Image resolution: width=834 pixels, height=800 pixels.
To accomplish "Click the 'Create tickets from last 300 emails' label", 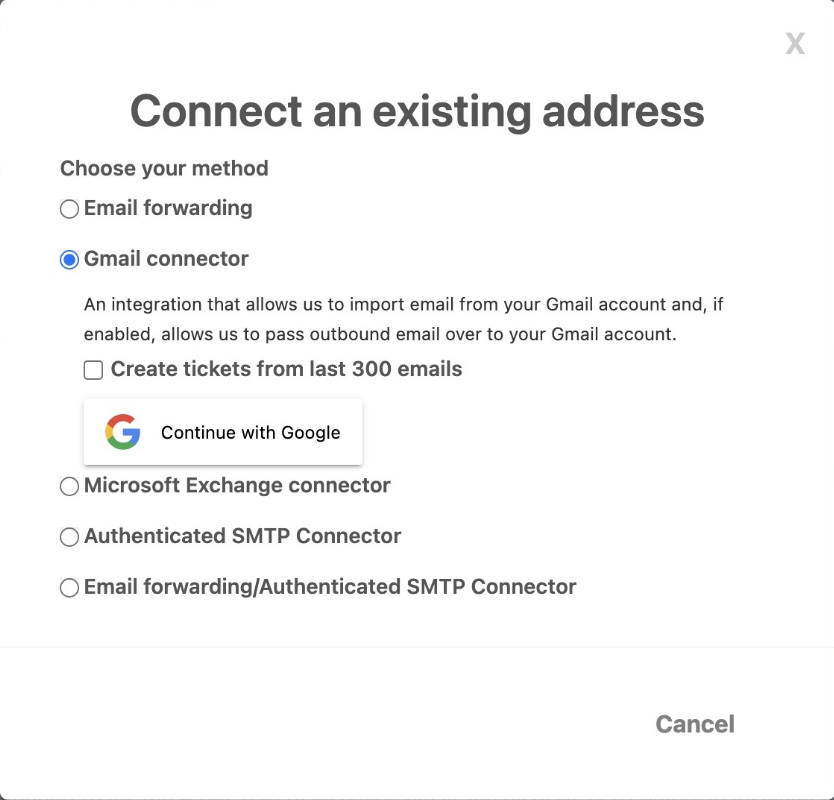I will tap(286, 369).
